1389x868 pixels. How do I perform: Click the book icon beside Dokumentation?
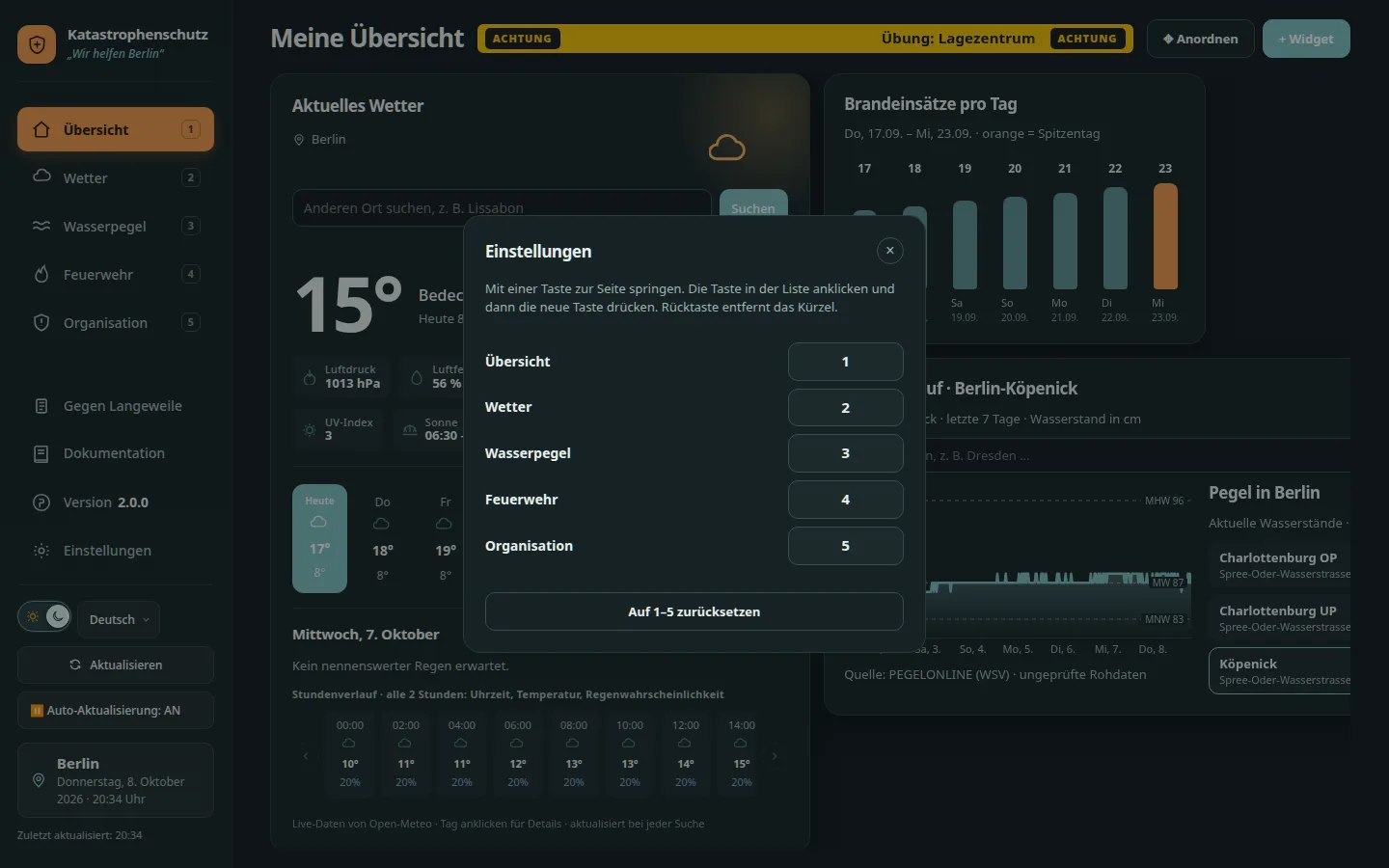(x=41, y=453)
